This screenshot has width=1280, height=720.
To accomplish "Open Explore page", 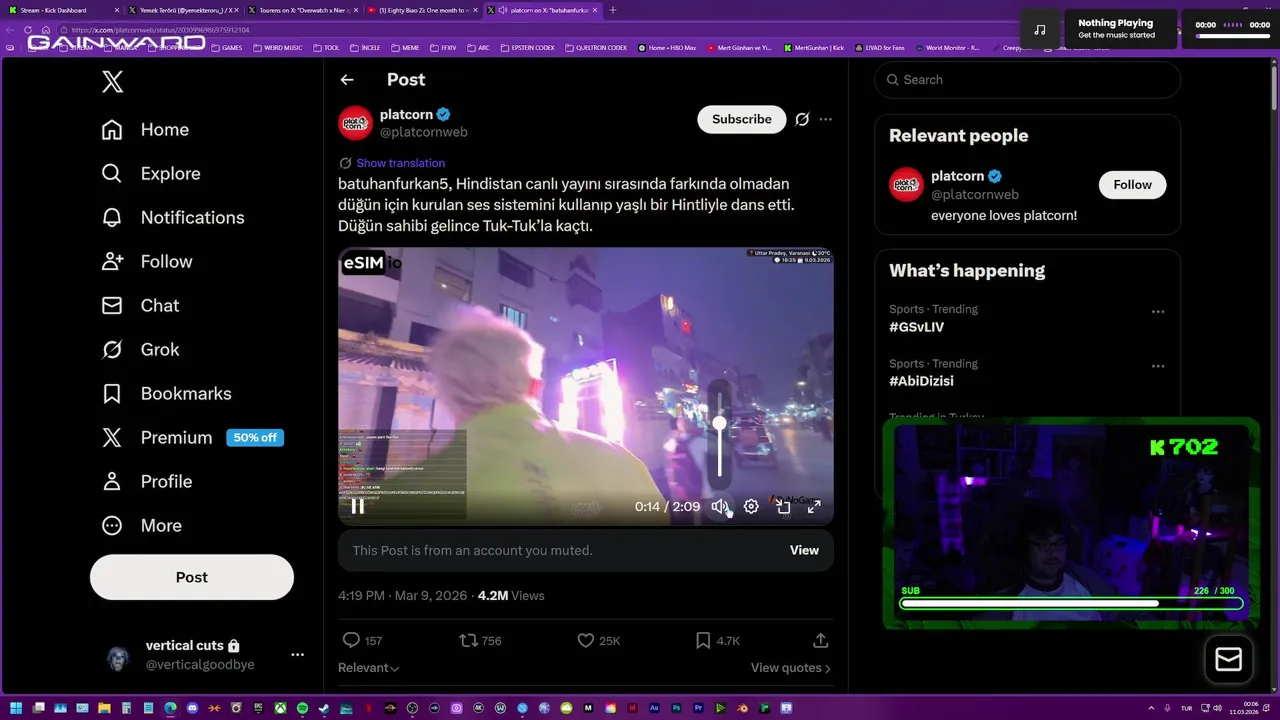I will 151,173.
